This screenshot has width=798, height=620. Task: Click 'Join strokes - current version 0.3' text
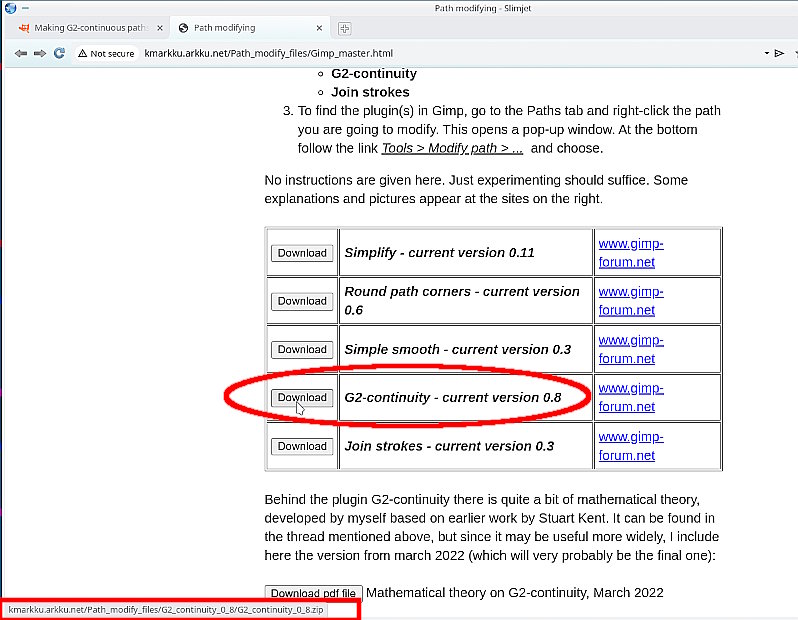click(449, 446)
